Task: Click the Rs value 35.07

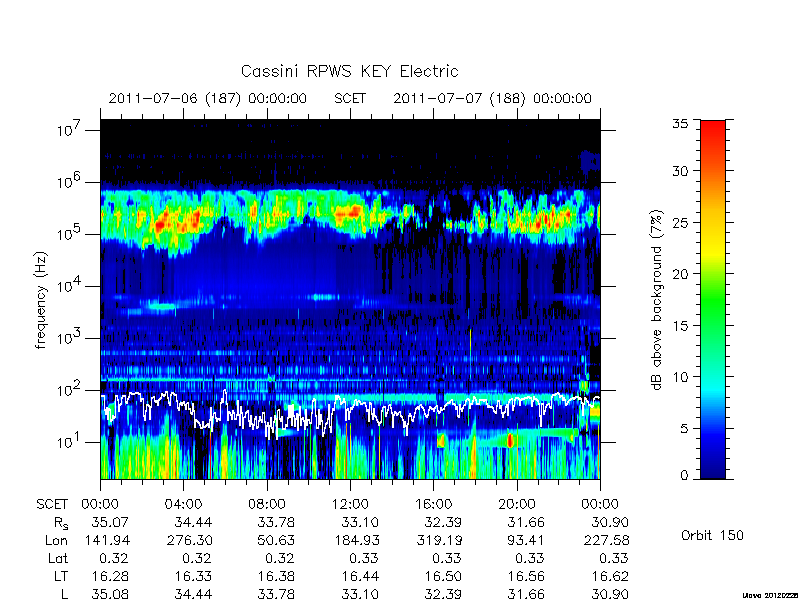Action: [x=110, y=522]
